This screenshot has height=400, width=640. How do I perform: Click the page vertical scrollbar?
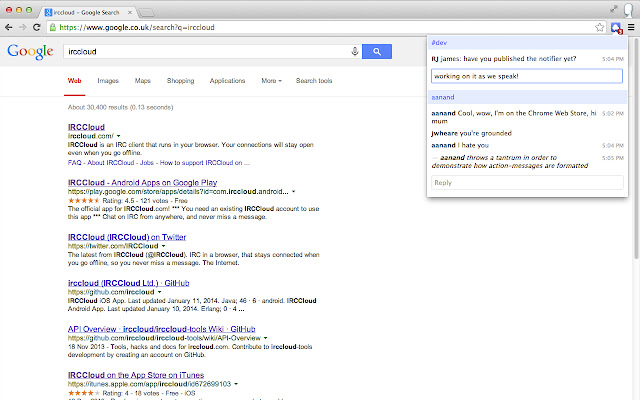coord(636,147)
